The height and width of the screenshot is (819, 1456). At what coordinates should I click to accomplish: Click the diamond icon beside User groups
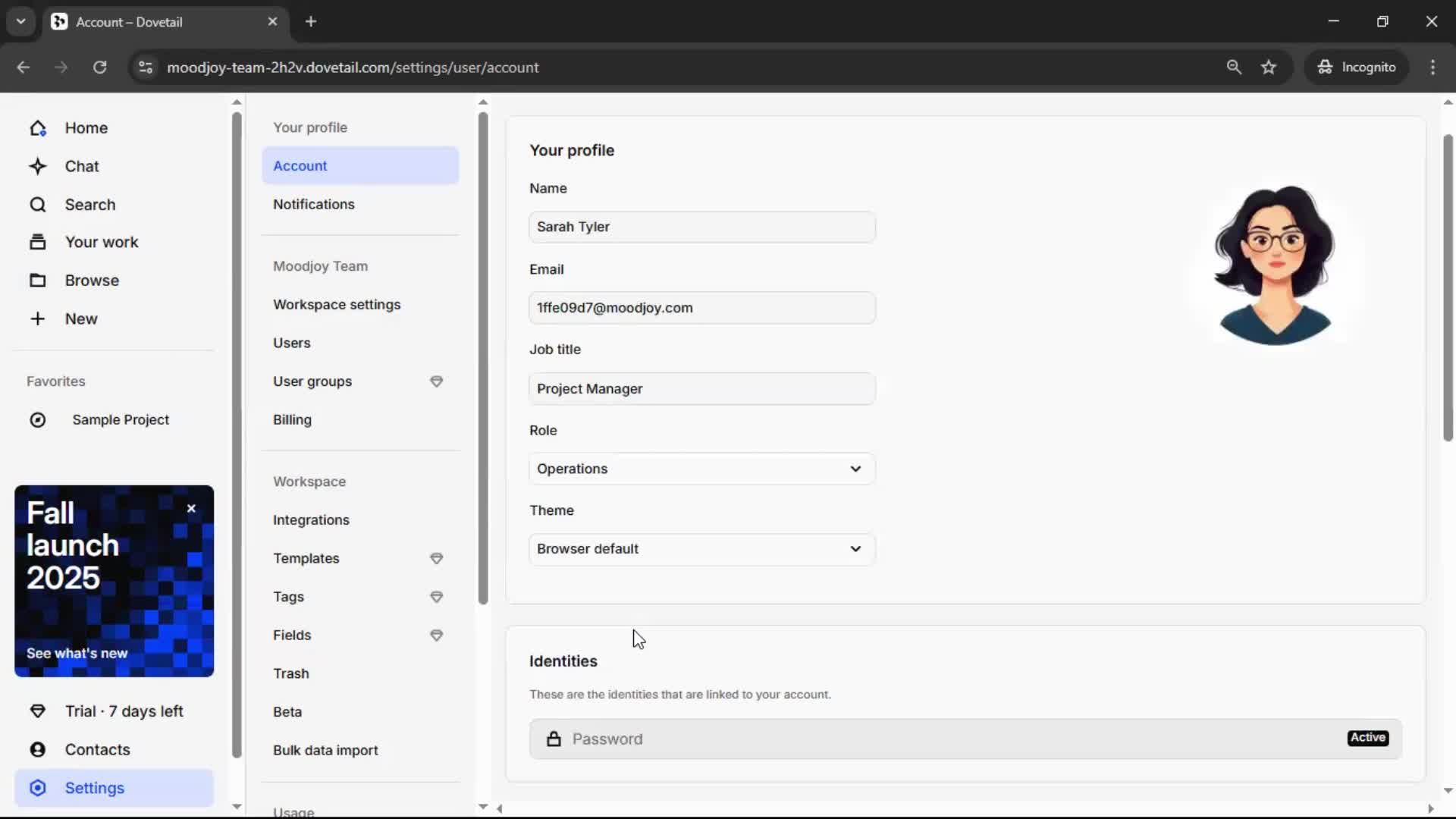(436, 381)
